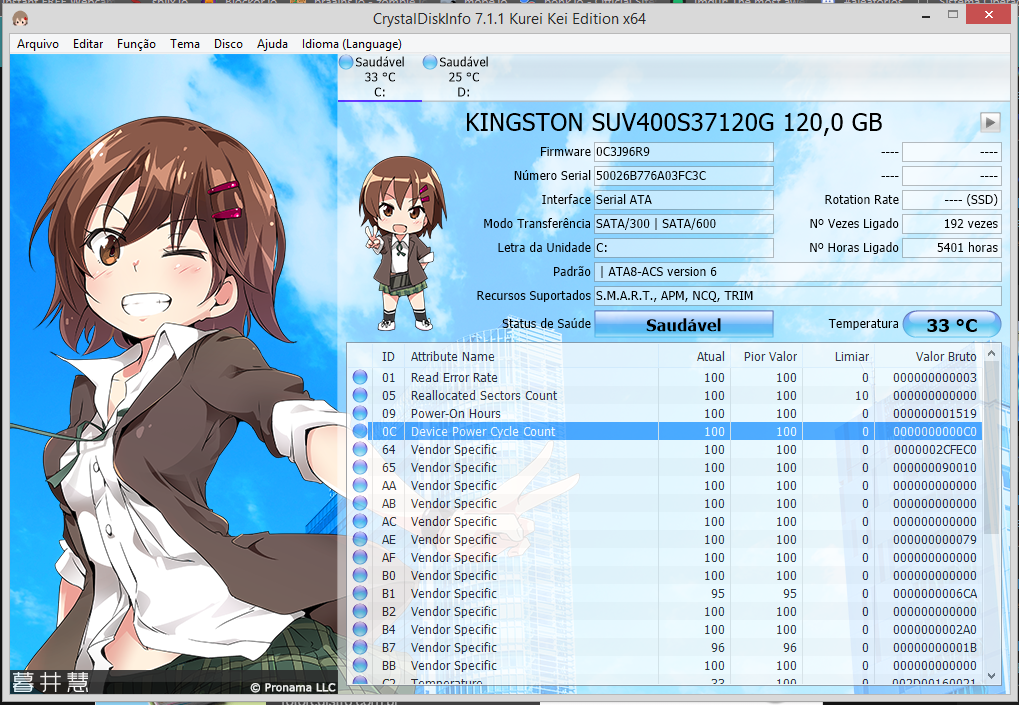The image size is (1019, 705).
Task: Click the status icon for attribute B2
Action: coord(360,611)
